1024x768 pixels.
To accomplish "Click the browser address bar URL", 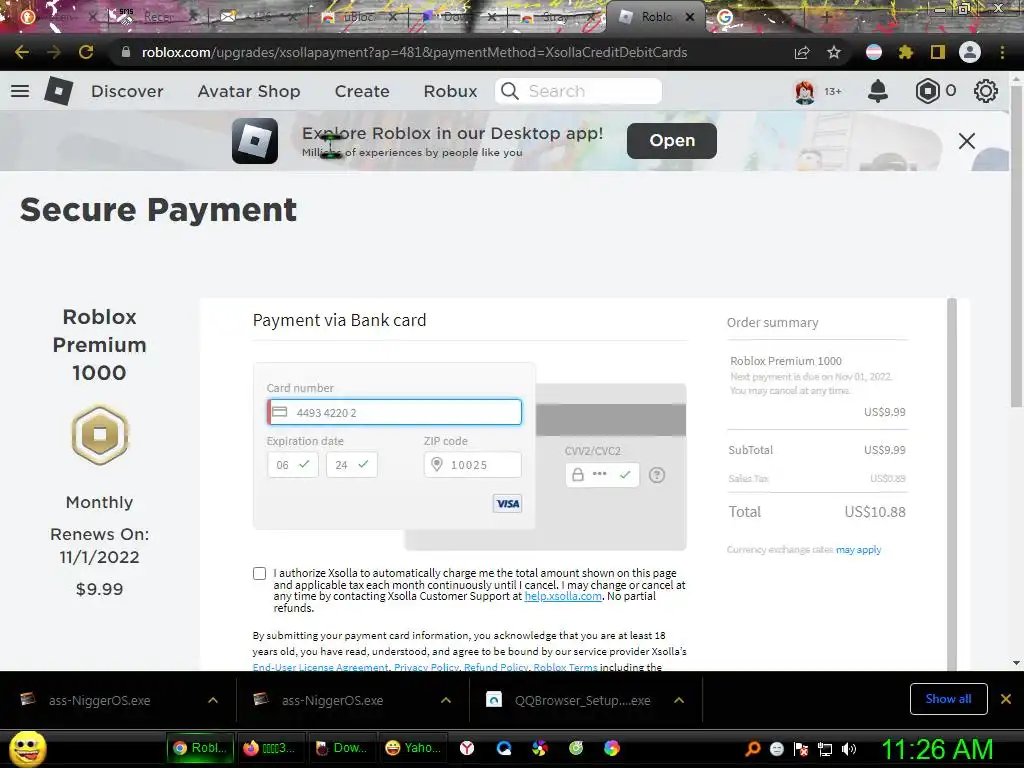I will (x=414, y=52).
